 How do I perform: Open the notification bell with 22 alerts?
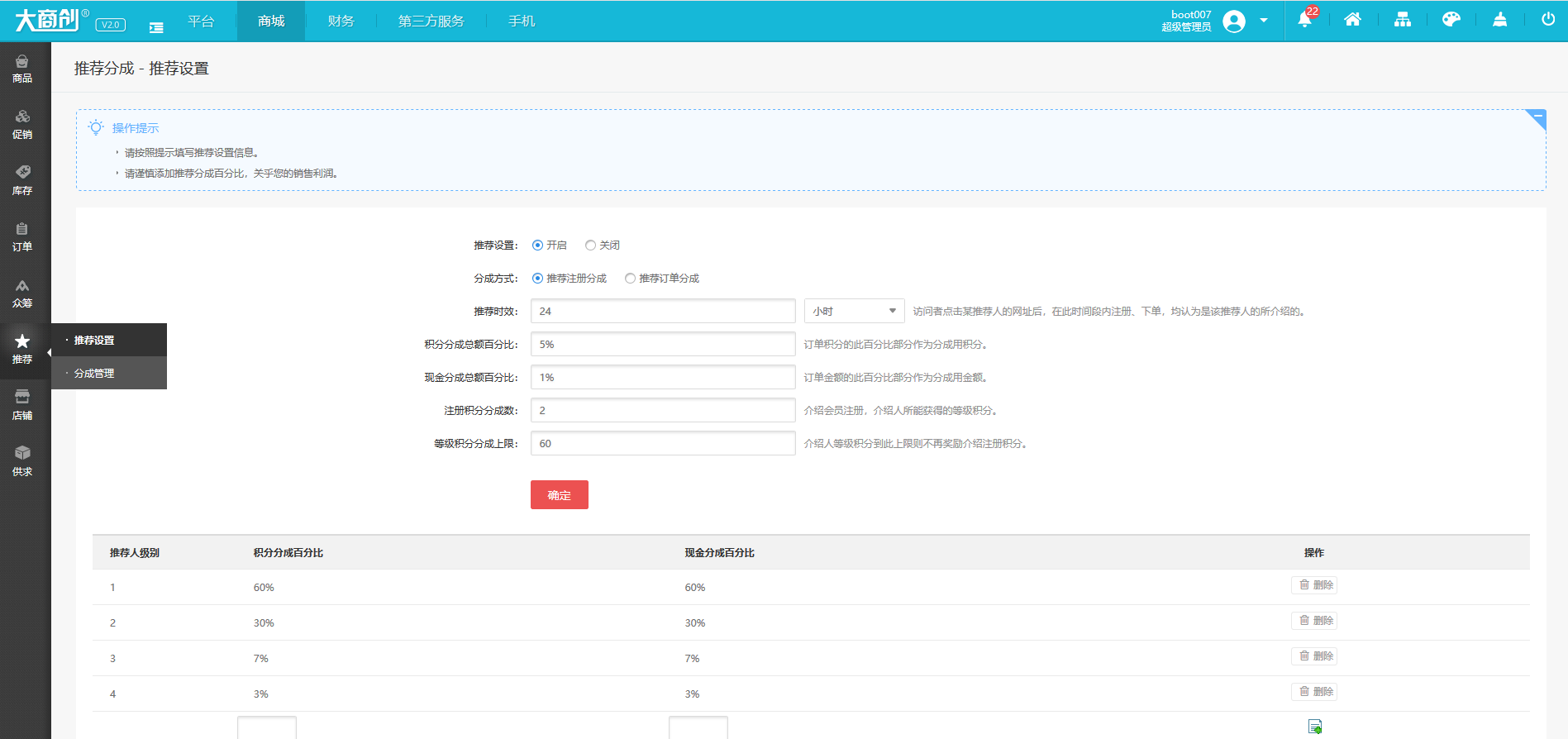point(1305,20)
